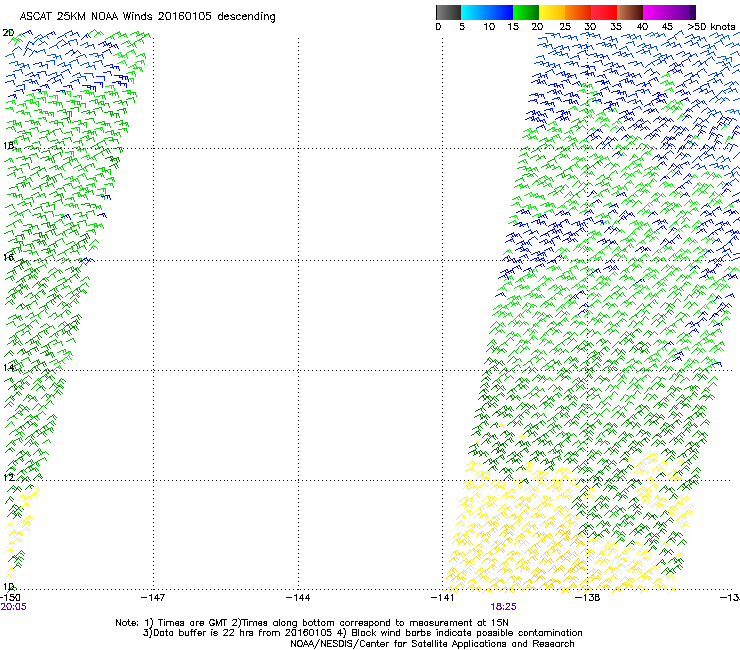Click the longitude -147 axis label
This screenshot has width=740, height=650.
coord(153,598)
